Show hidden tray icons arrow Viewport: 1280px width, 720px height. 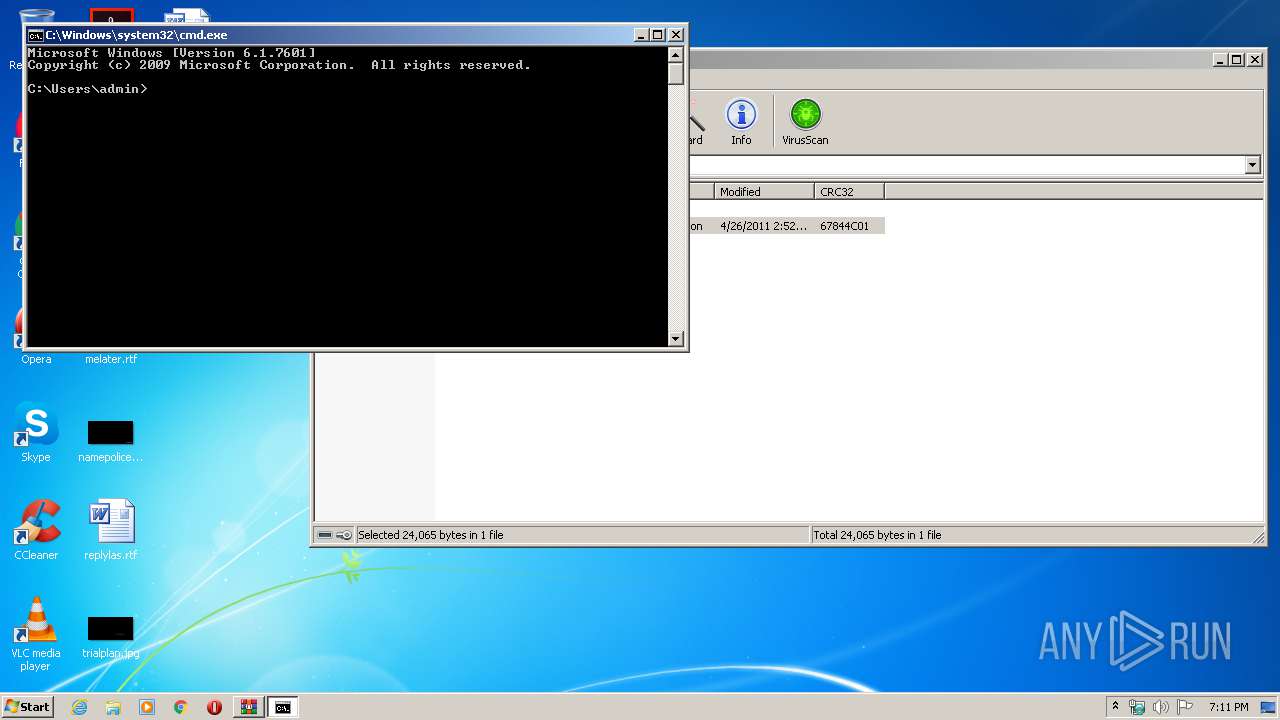pos(1116,707)
